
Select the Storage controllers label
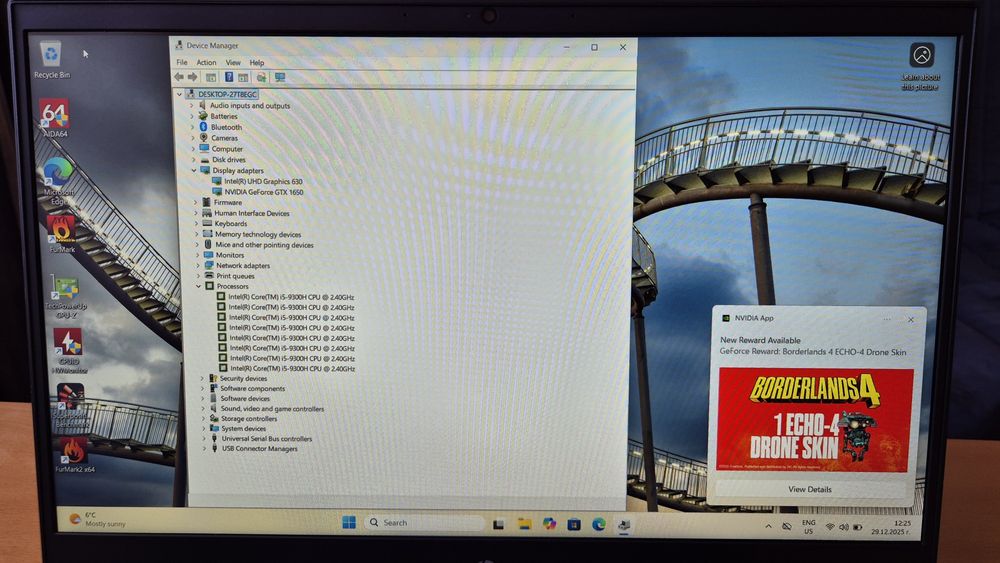[249, 420]
